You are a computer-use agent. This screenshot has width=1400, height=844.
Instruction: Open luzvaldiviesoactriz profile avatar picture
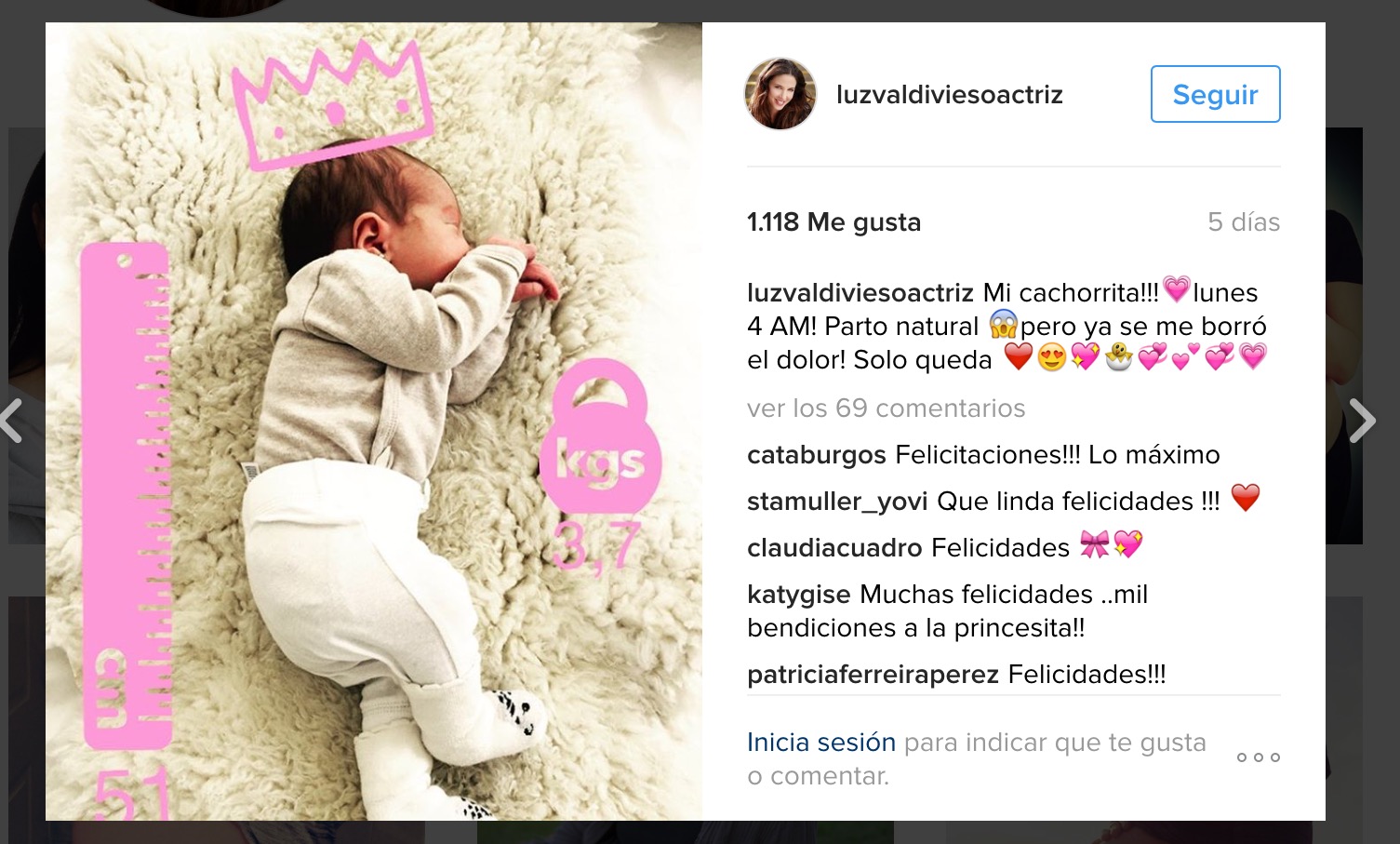click(780, 94)
